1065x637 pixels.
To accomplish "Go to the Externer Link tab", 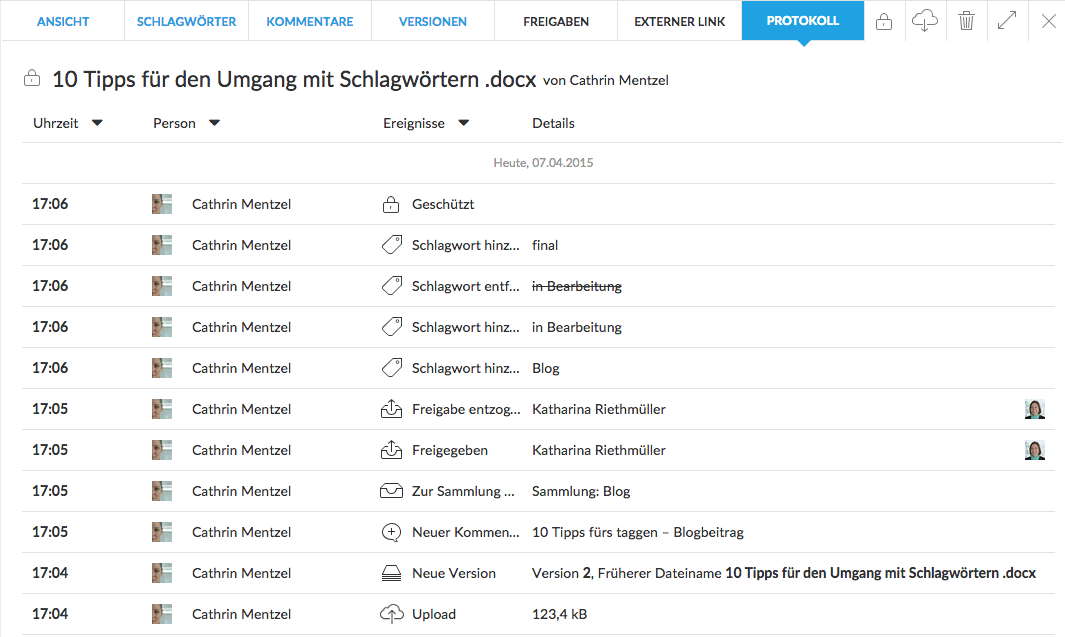I will point(679,21).
